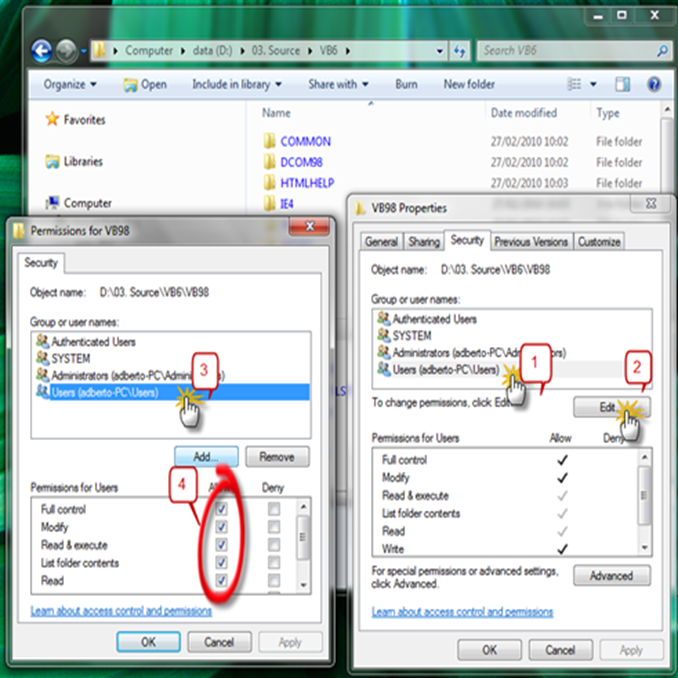Select the DCOM98 folder icon
678x678 pixels.
point(269,162)
